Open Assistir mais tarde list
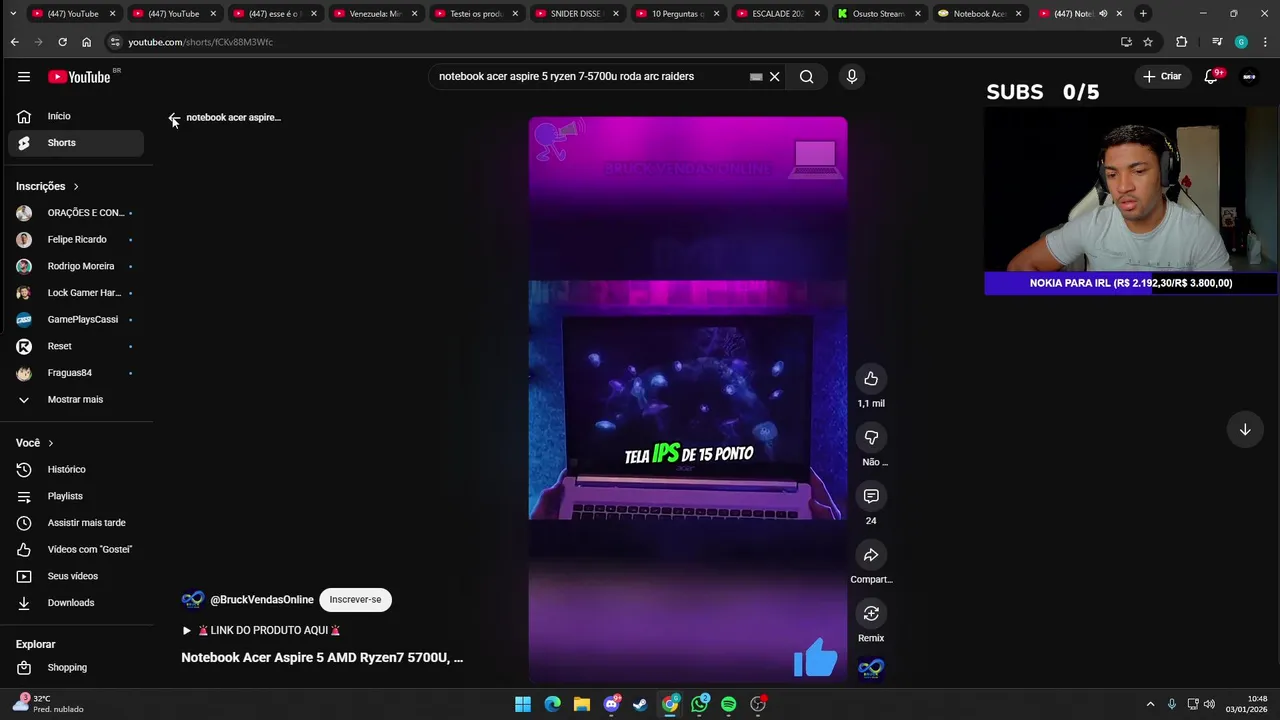 tap(75, 523)
